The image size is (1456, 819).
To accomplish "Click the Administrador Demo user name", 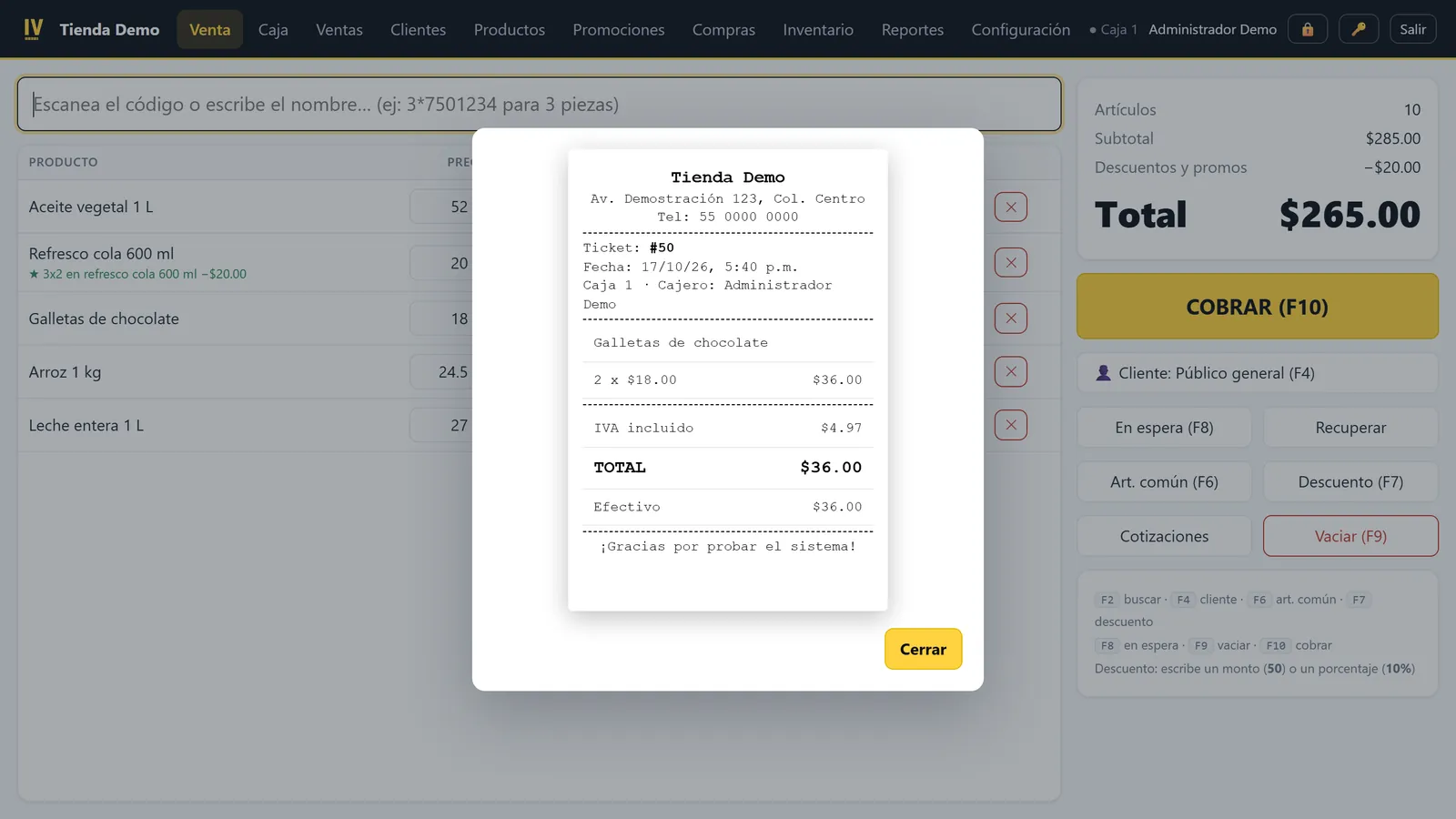I will [1212, 29].
